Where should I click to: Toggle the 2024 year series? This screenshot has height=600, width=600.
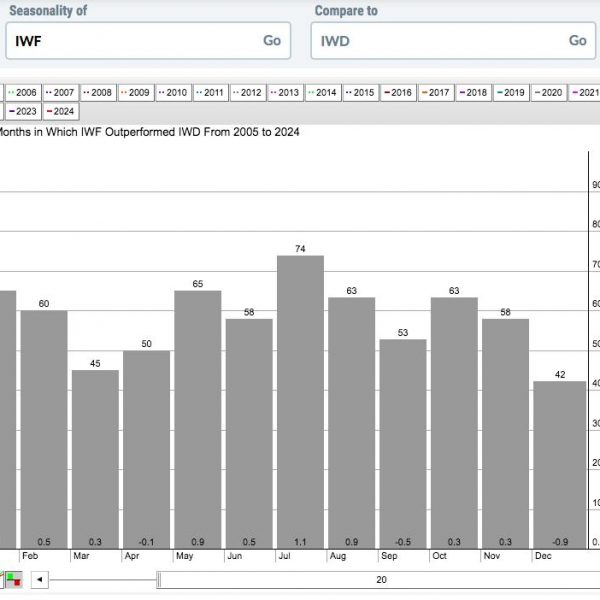[61, 111]
